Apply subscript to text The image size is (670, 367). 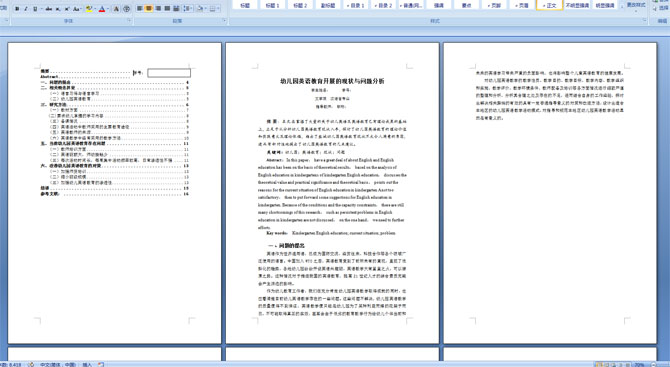click(x=58, y=9)
